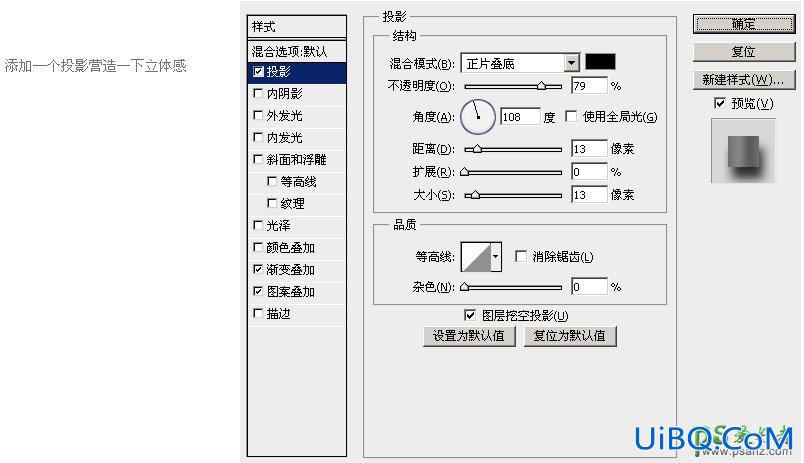Click the 正片叠底 blend mode combo box
This screenshot has width=804, height=463.
click(x=520, y=63)
